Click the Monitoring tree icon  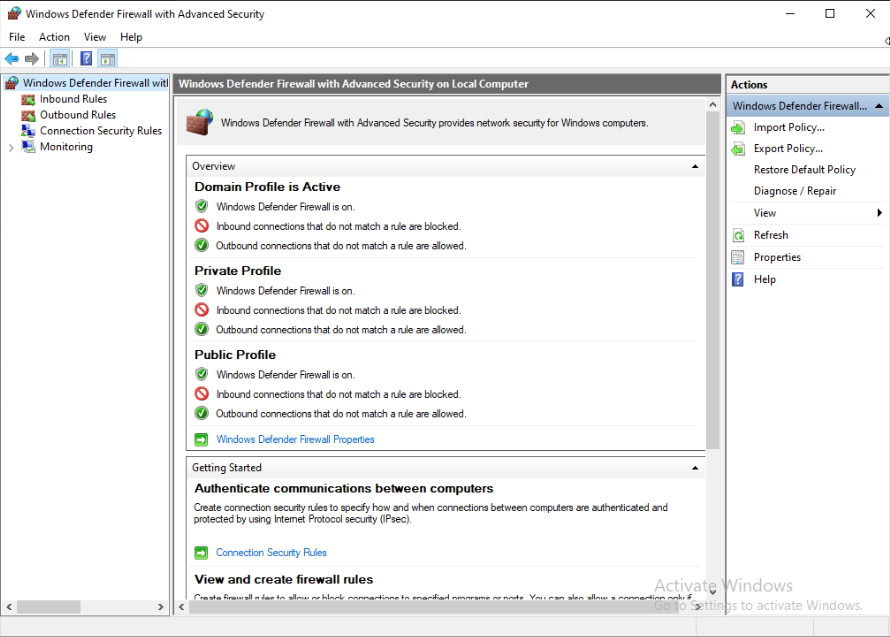(28, 146)
